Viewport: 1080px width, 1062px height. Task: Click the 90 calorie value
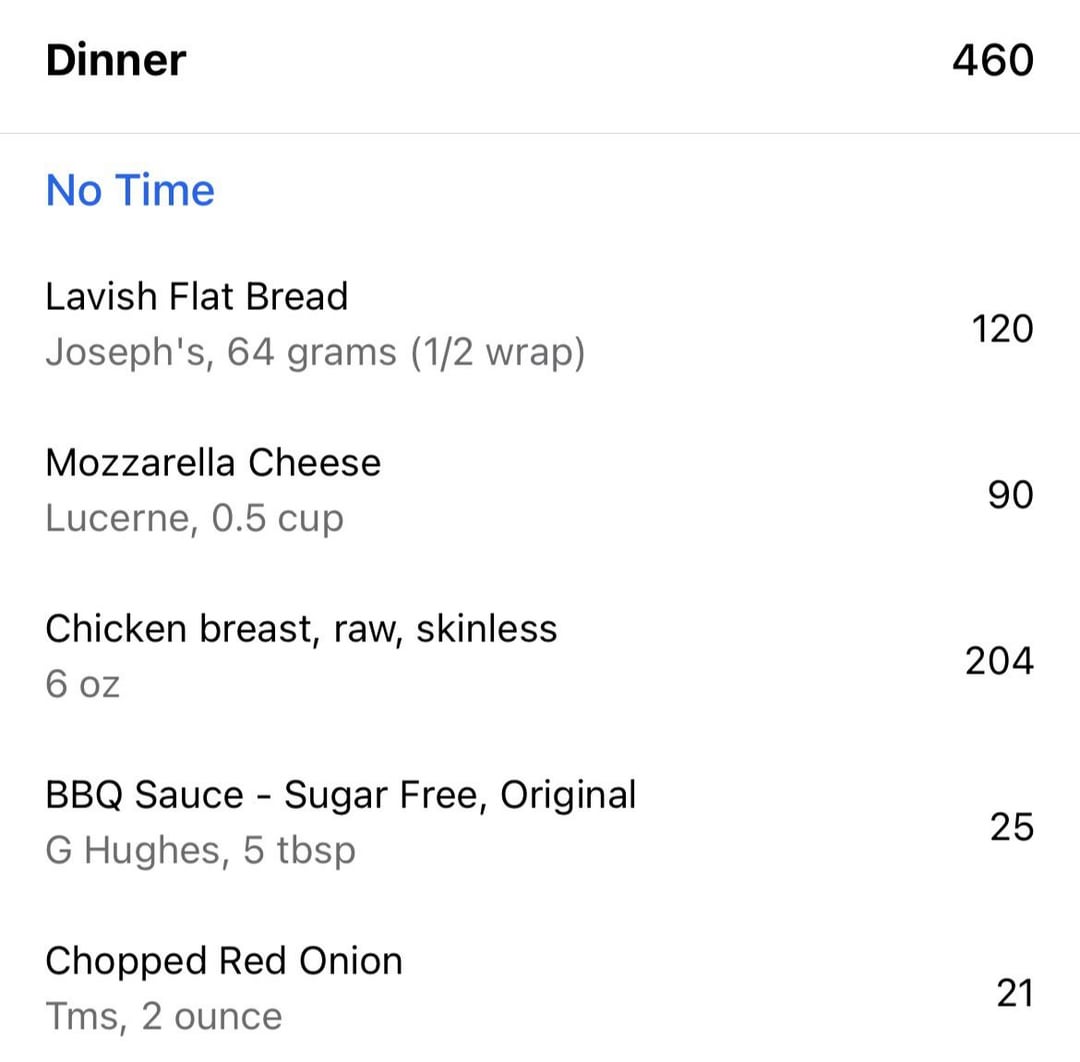click(x=1010, y=494)
